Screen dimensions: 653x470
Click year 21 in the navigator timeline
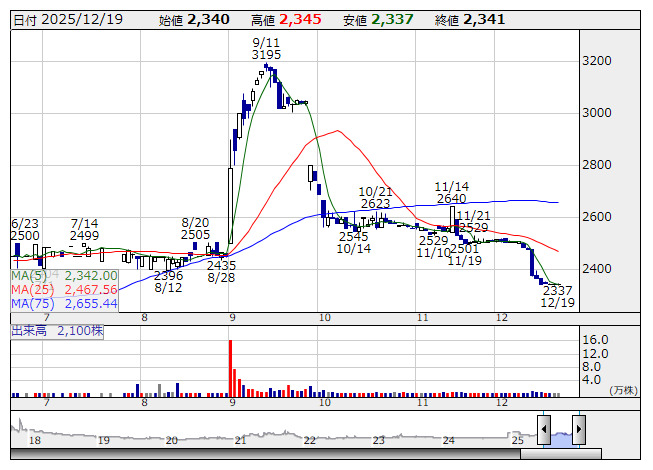[x=241, y=440]
